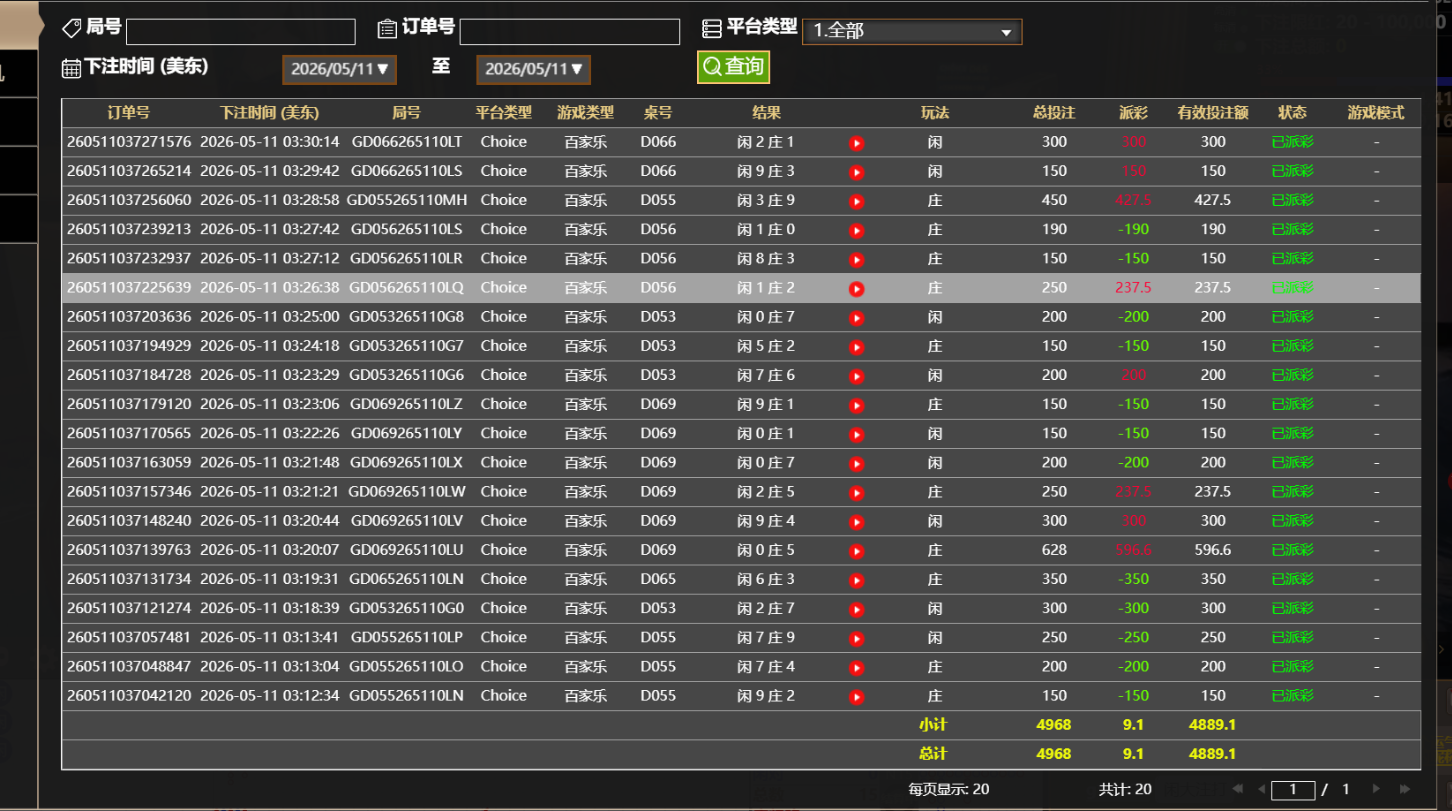Play result video for order 260511037256060
Viewport: 1452px width, 811px height.
pos(856,201)
